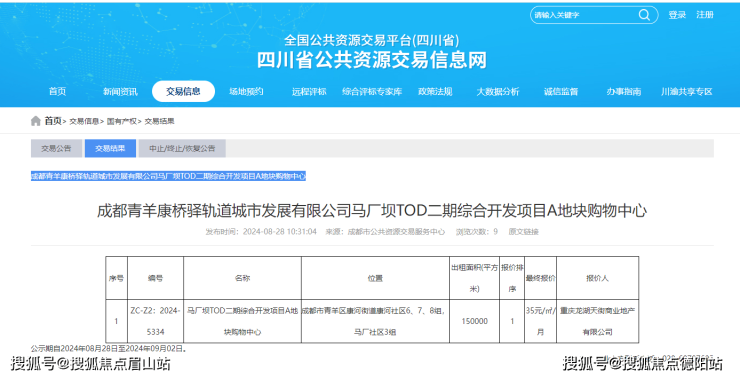Open 远程评标 navigation item
The image size is (740, 379).
[309, 92]
